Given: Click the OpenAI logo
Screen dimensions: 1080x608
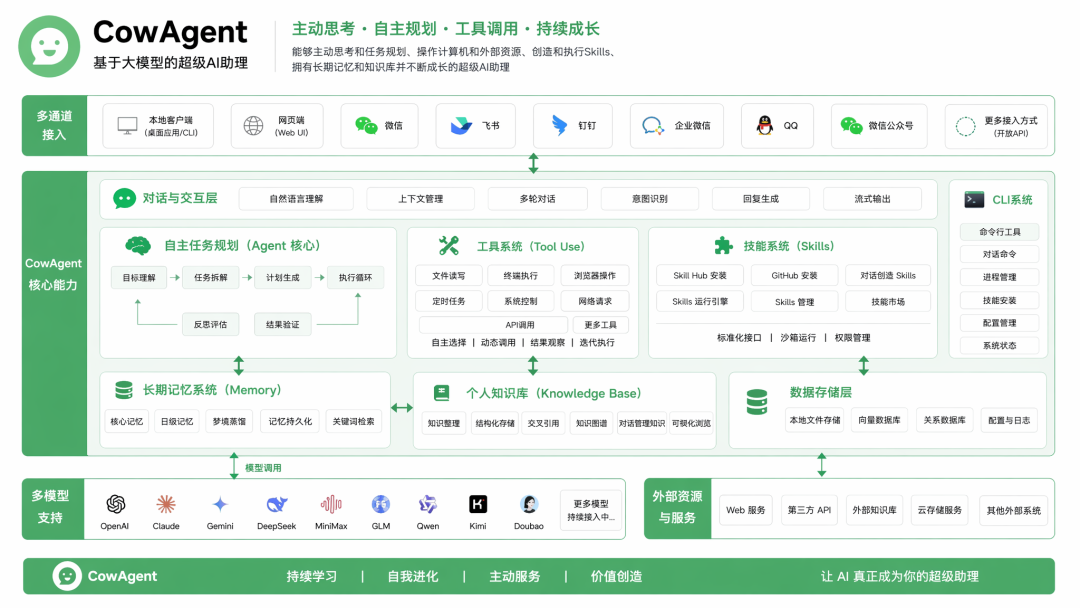Looking at the screenshot, I should 115,504.
